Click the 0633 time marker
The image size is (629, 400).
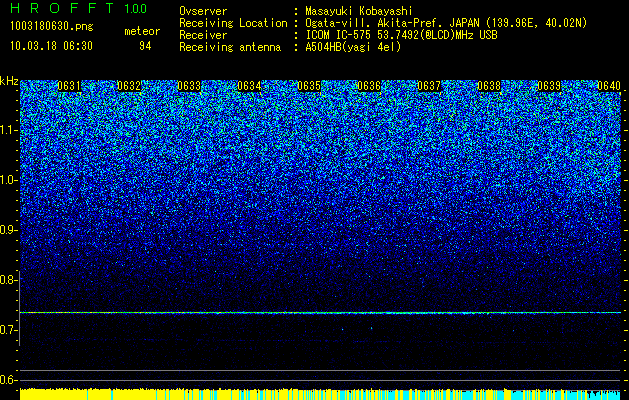(189, 86)
